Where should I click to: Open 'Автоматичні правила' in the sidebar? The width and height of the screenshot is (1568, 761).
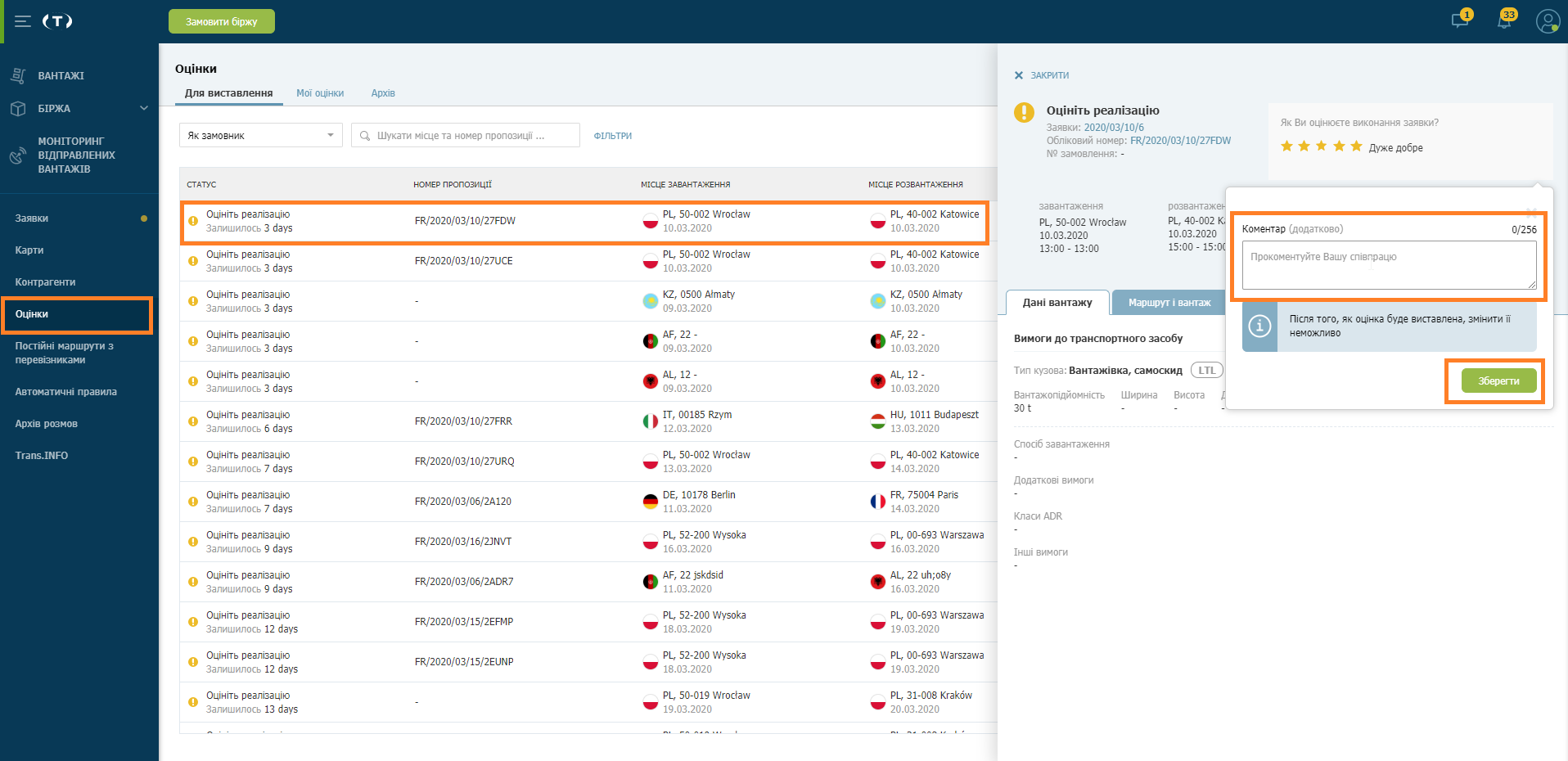tap(65, 392)
